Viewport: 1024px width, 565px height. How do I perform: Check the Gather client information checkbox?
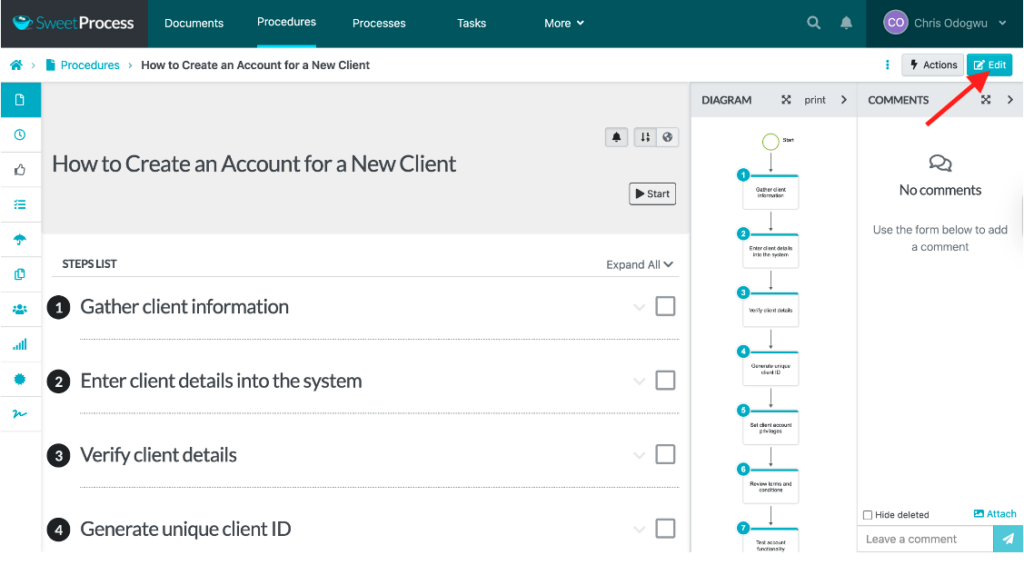coord(665,306)
